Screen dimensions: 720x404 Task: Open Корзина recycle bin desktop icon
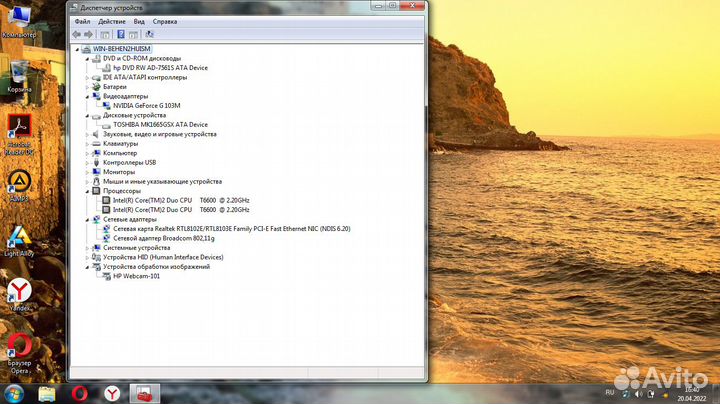click(19, 76)
